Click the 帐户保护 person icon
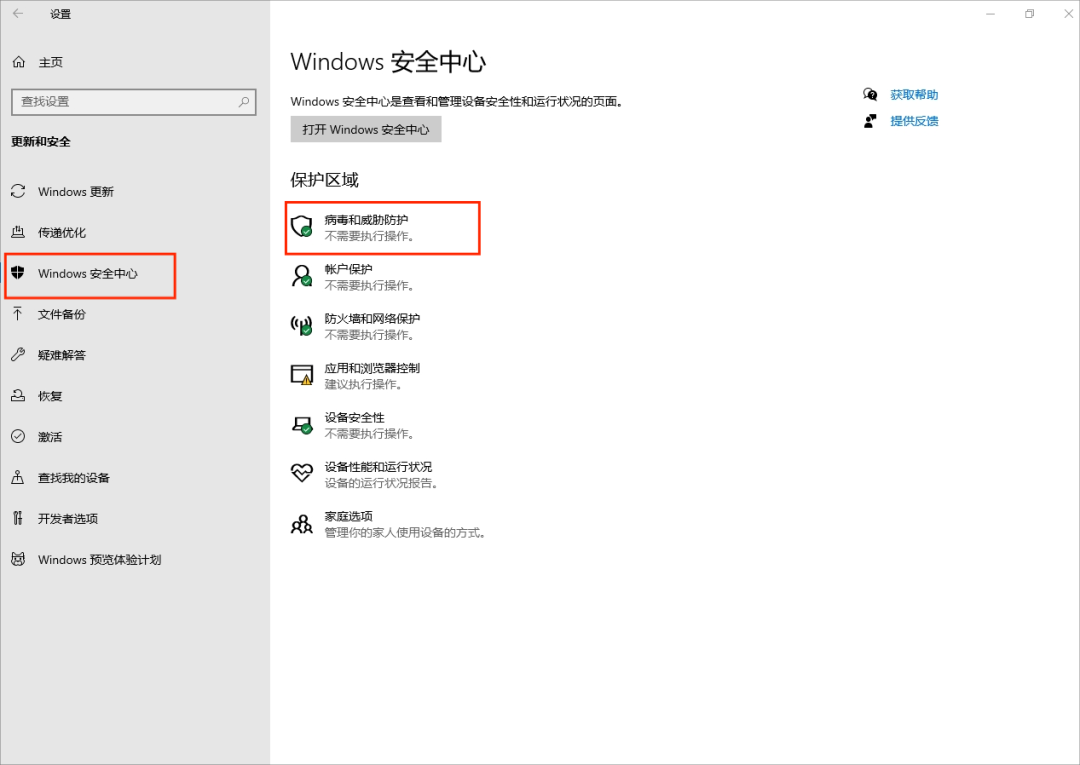This screenshot has width=1080, height=765. 301,276
